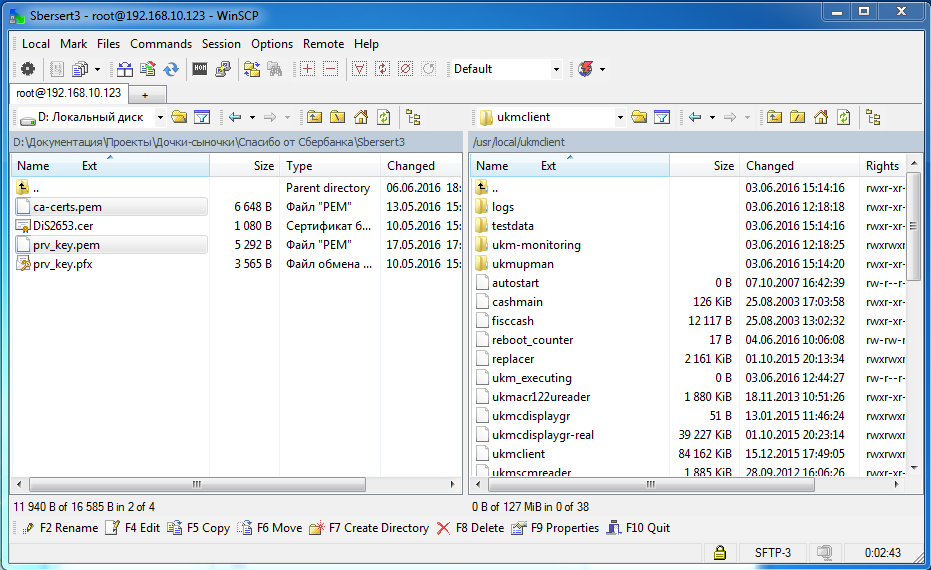Open the terminal console icon
931x570 pixels.
click(x=200, y=69)
